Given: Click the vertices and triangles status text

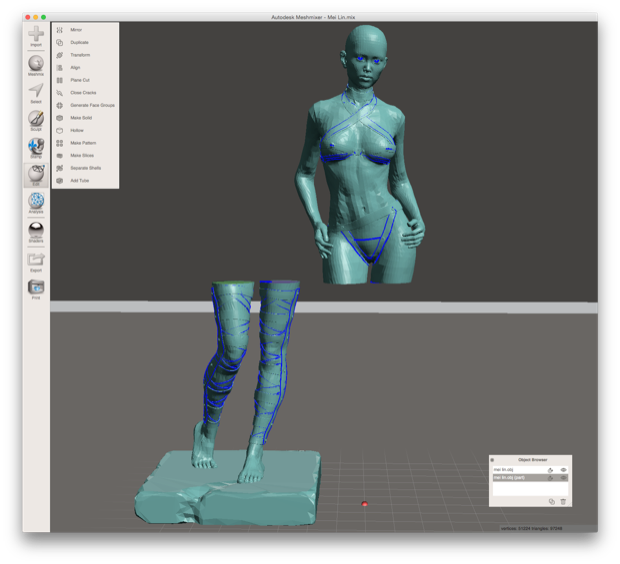Looking at the screenshot, I should pyautogui.click(x=531, y=528).
